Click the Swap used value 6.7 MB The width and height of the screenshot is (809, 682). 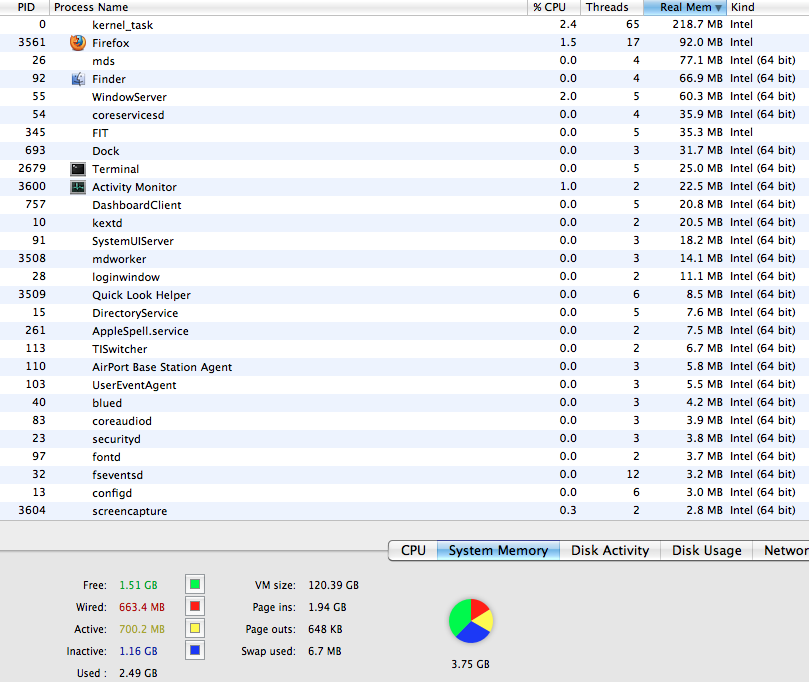tap(325, 651)
